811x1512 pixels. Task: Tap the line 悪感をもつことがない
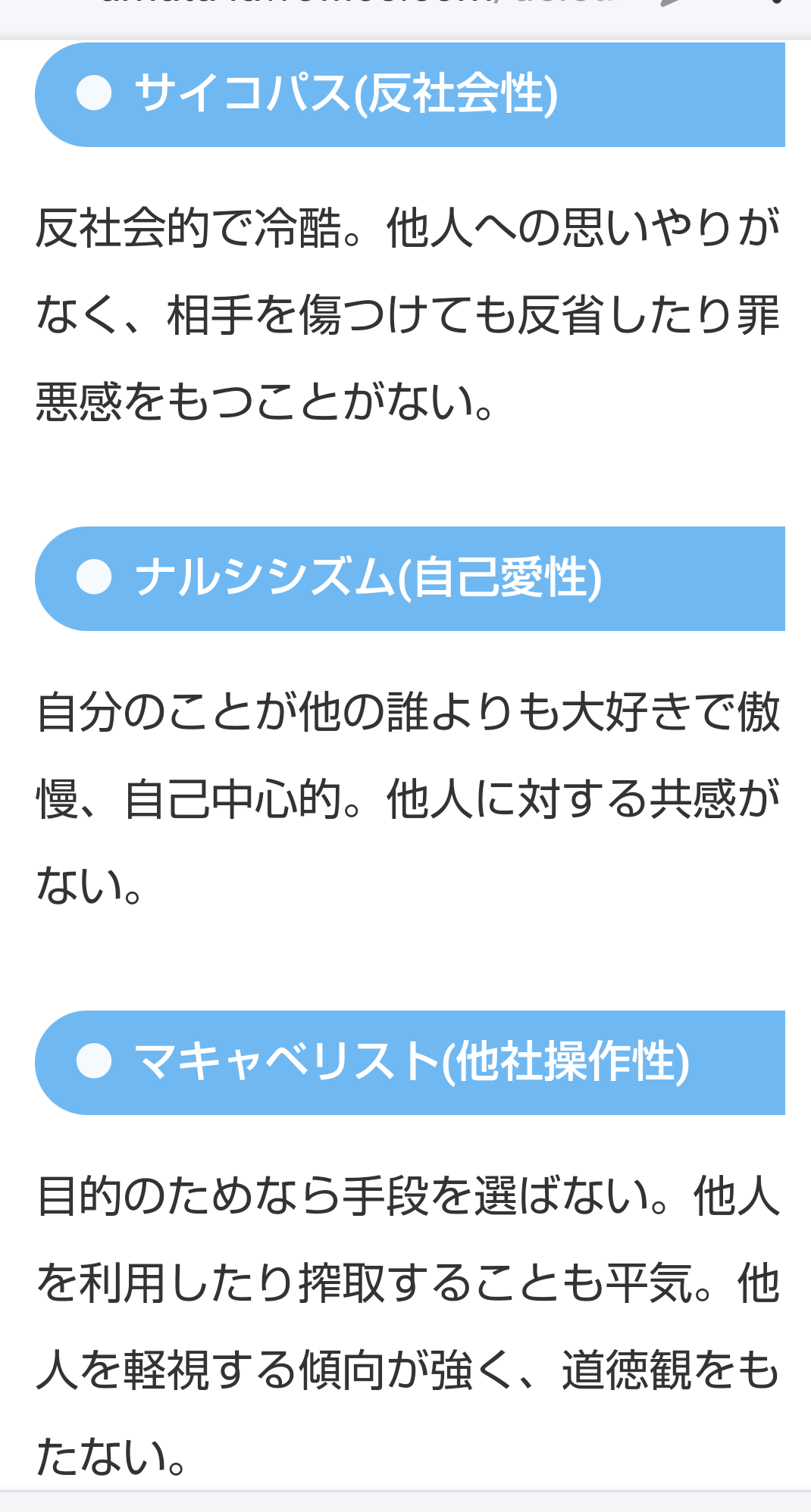(x=265, y=401)
